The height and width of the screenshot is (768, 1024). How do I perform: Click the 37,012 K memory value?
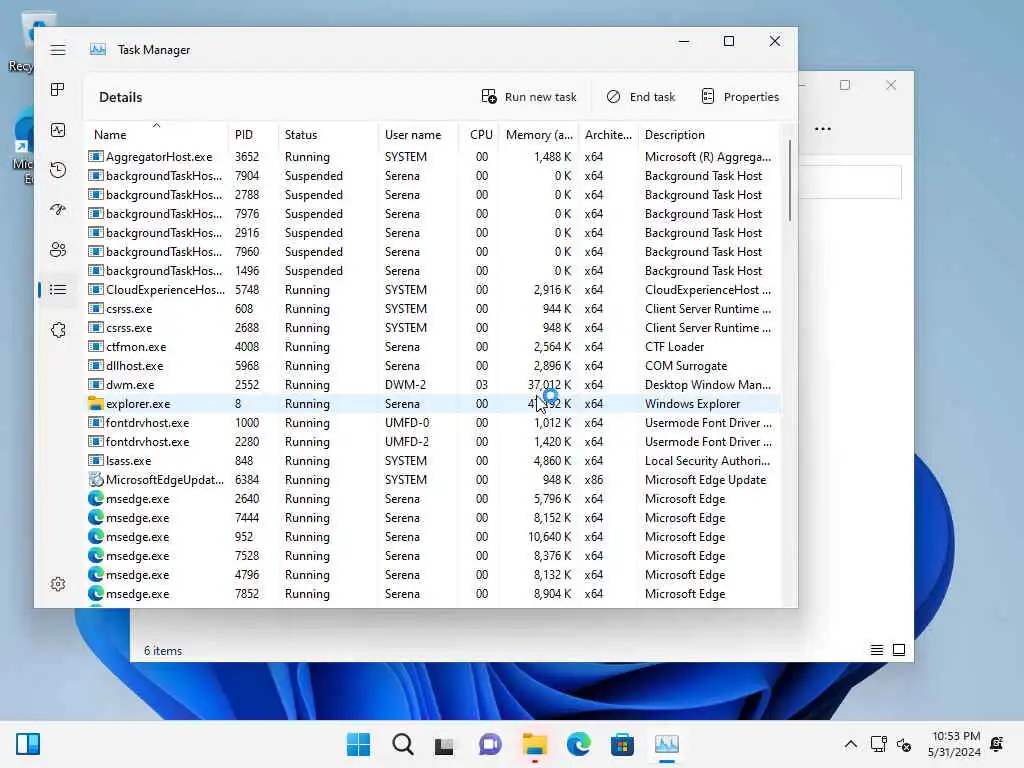click(549, 385)
